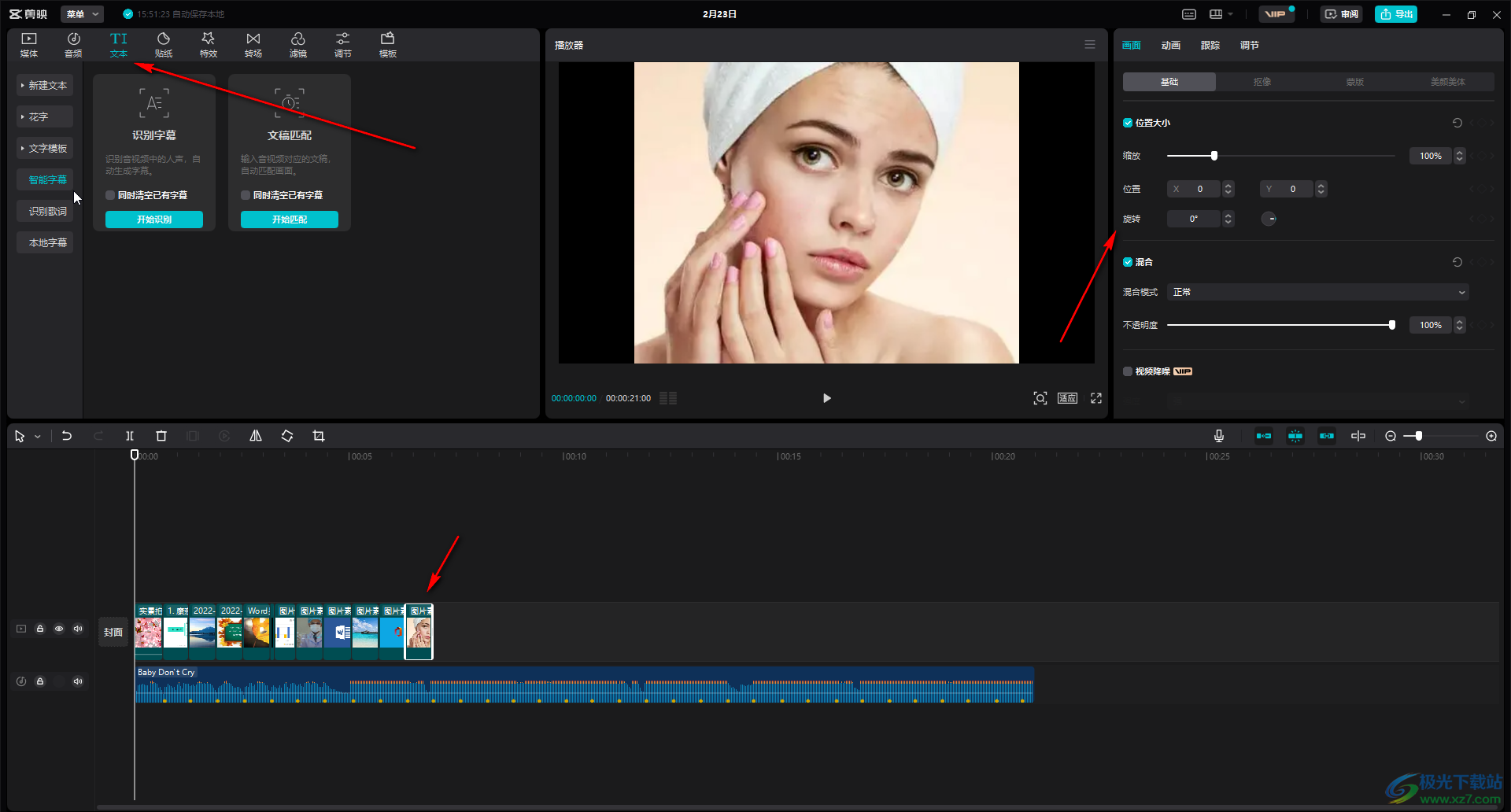Toggle the linkage icon in timeline toolbar
This screenshot has width=1511, height=812.
[1327, 436]
